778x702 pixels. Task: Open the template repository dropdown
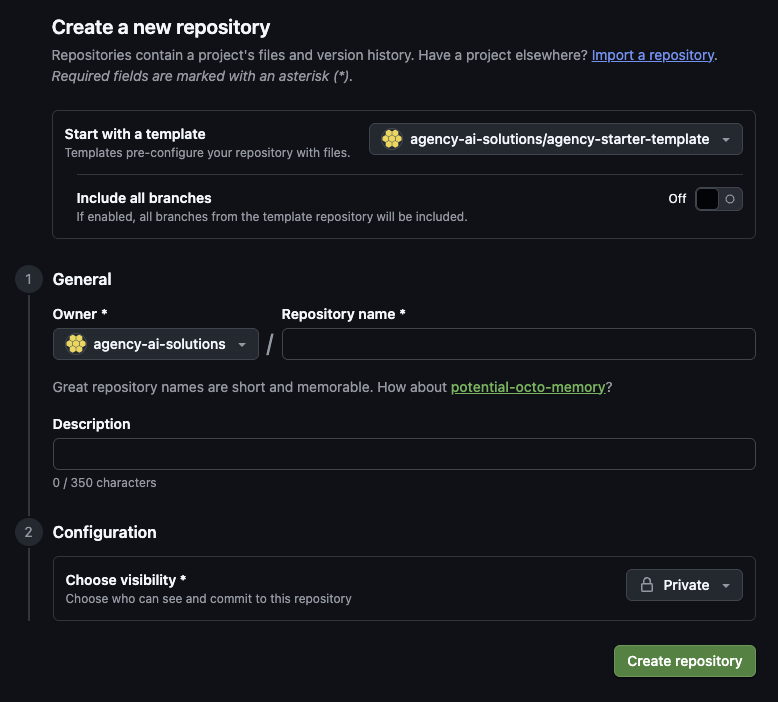[x=555, y=139]
